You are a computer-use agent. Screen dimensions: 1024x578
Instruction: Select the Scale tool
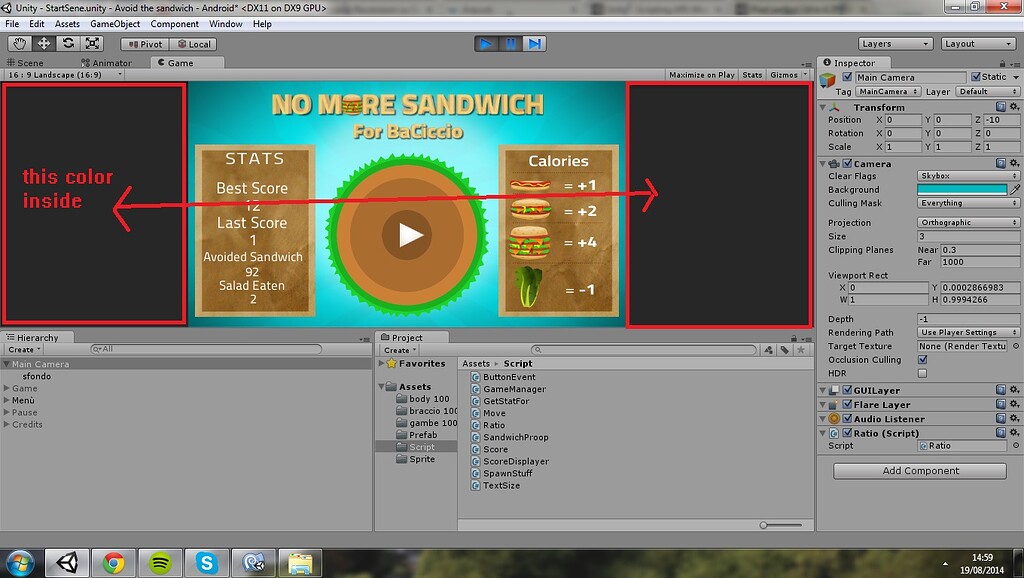coord(92,43)
